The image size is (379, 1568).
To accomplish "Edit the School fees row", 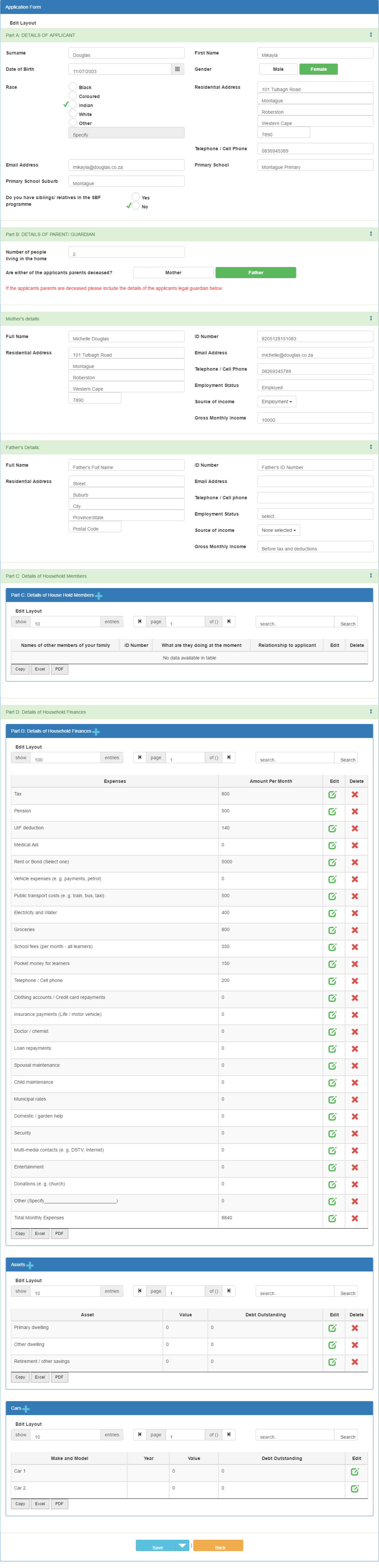I will click(x=332, y=947).
